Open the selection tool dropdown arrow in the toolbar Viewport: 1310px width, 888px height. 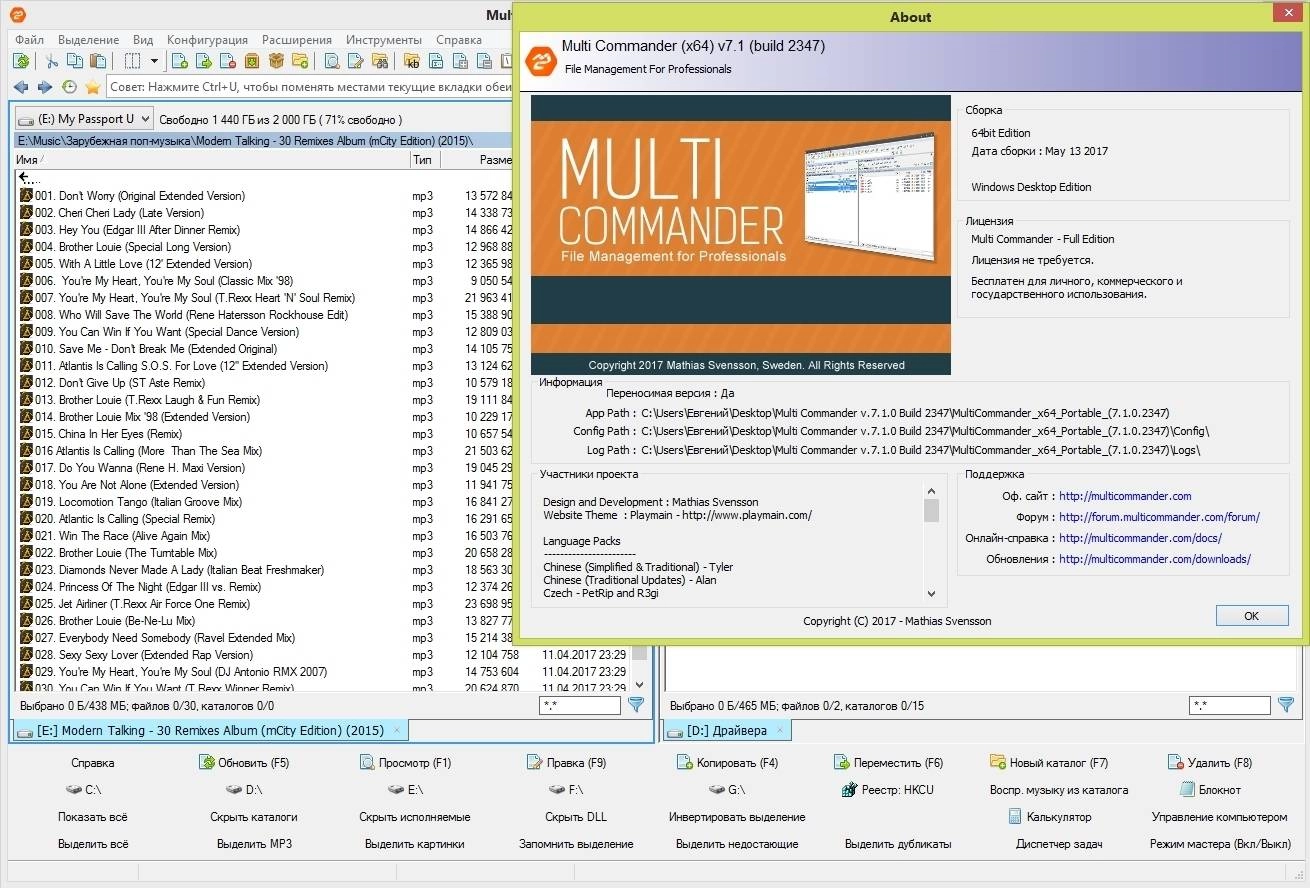[x=154, y=62]
